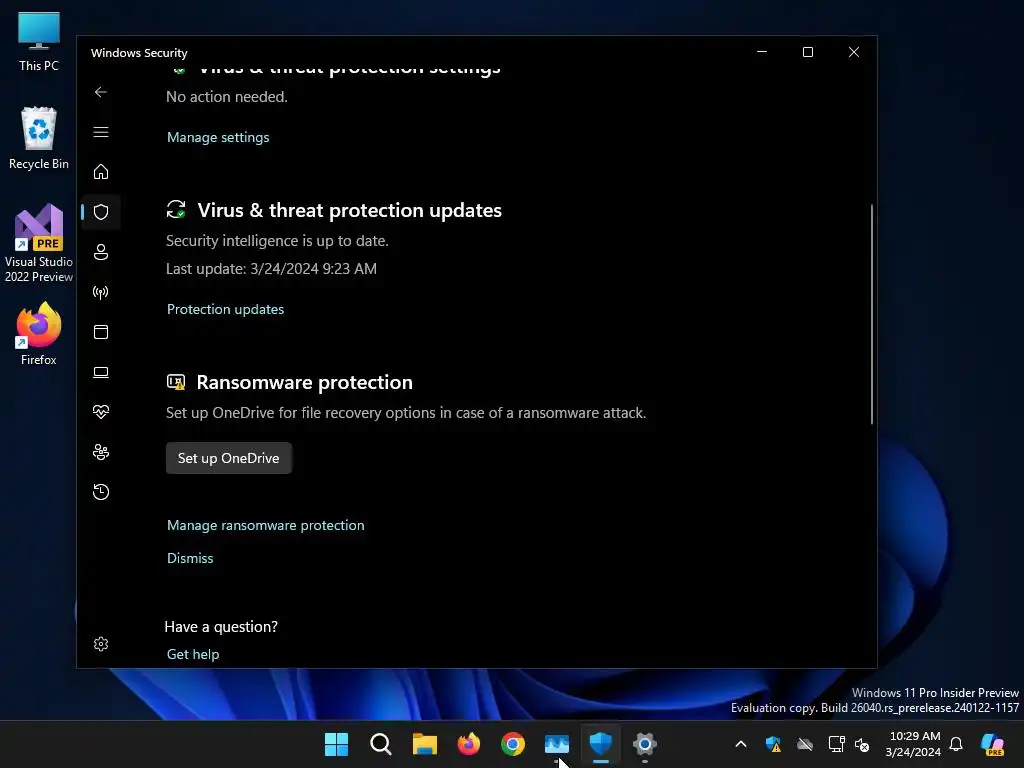
Task: Open File Explorer from taskbar
Action: [424, 744]
